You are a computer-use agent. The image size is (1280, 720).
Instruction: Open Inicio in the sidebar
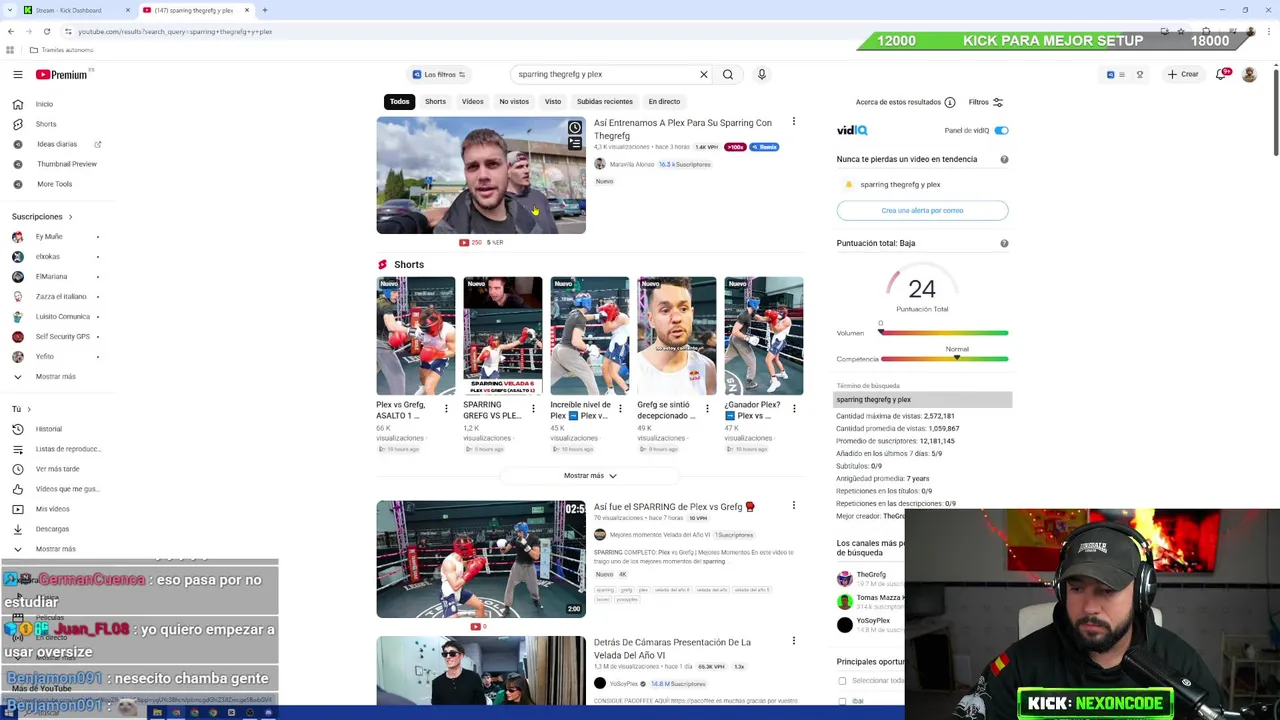44,104
